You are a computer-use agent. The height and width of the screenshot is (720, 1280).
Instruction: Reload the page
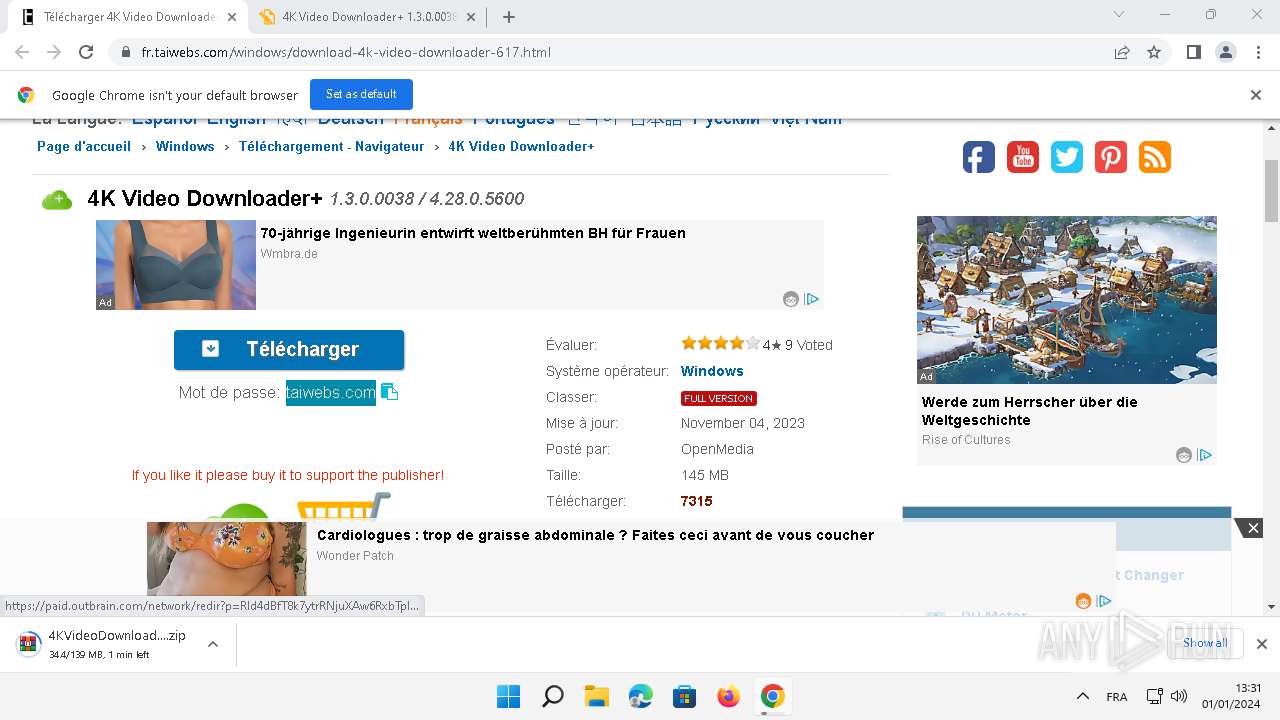point(86,52)
